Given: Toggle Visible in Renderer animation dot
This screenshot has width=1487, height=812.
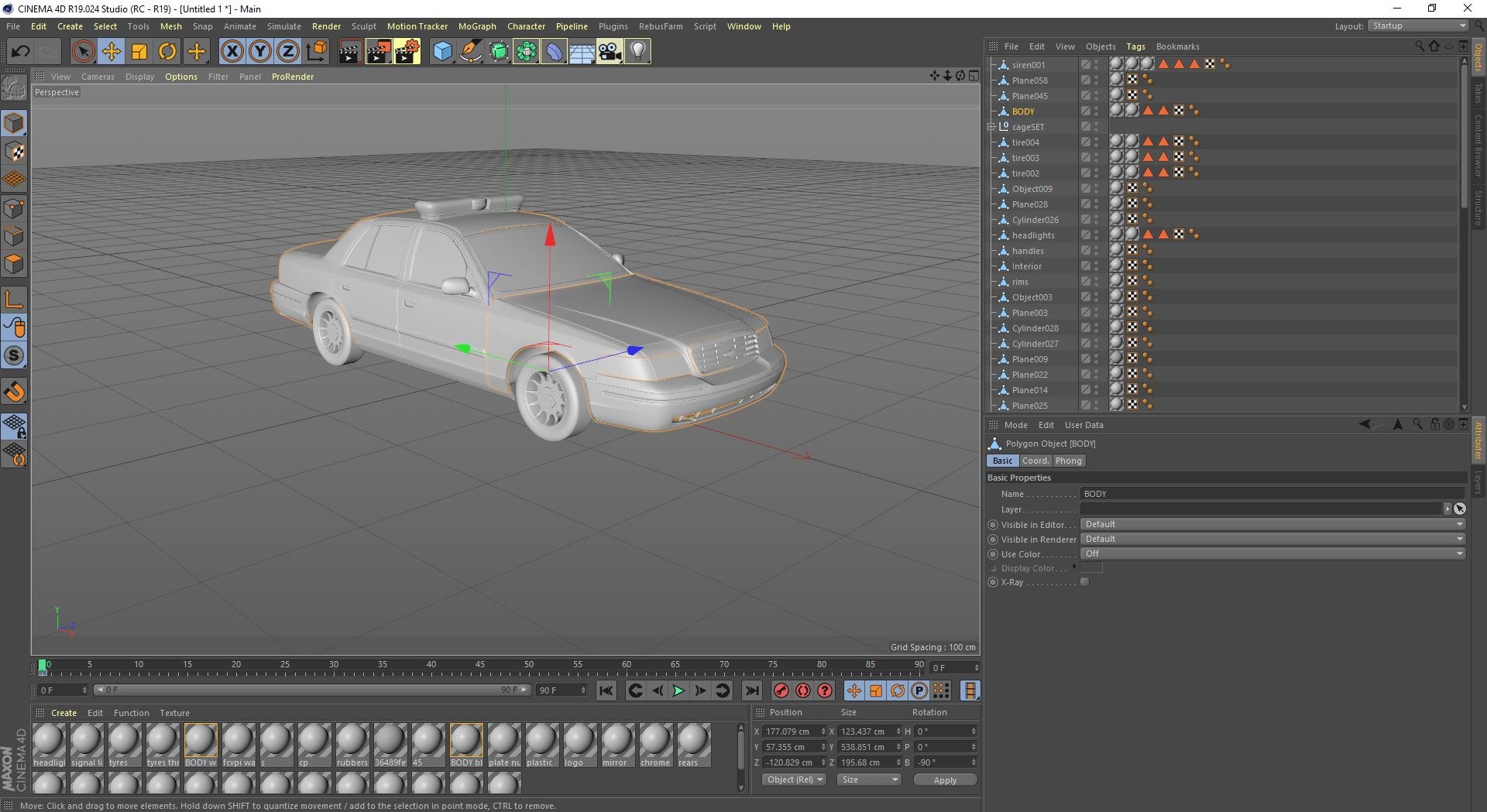Looking at the screenshot, I should coord(993,540).
